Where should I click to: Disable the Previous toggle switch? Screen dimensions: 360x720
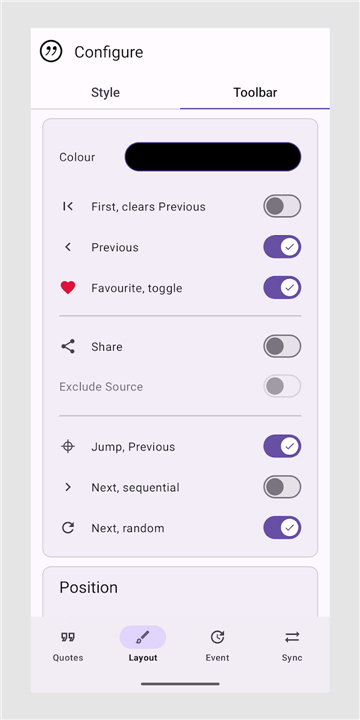click(x=282, y=247)
